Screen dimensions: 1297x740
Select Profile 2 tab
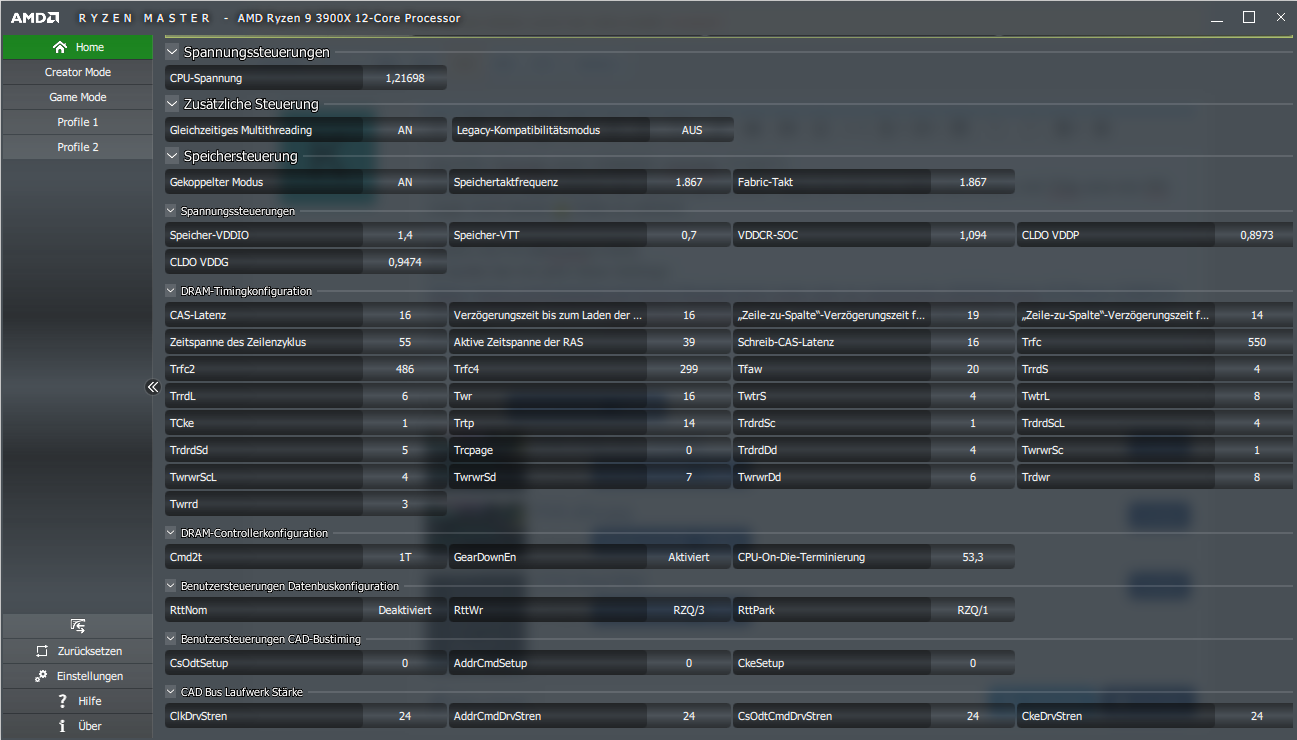tap(77, 147)
